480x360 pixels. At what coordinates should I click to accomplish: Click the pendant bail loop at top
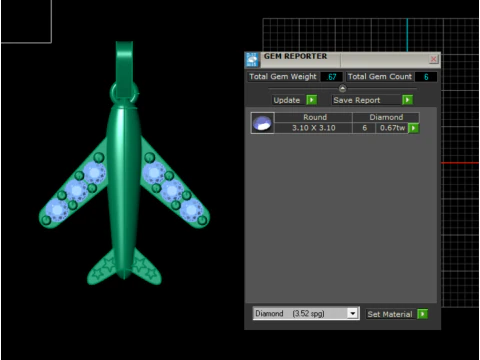point(124,70)
